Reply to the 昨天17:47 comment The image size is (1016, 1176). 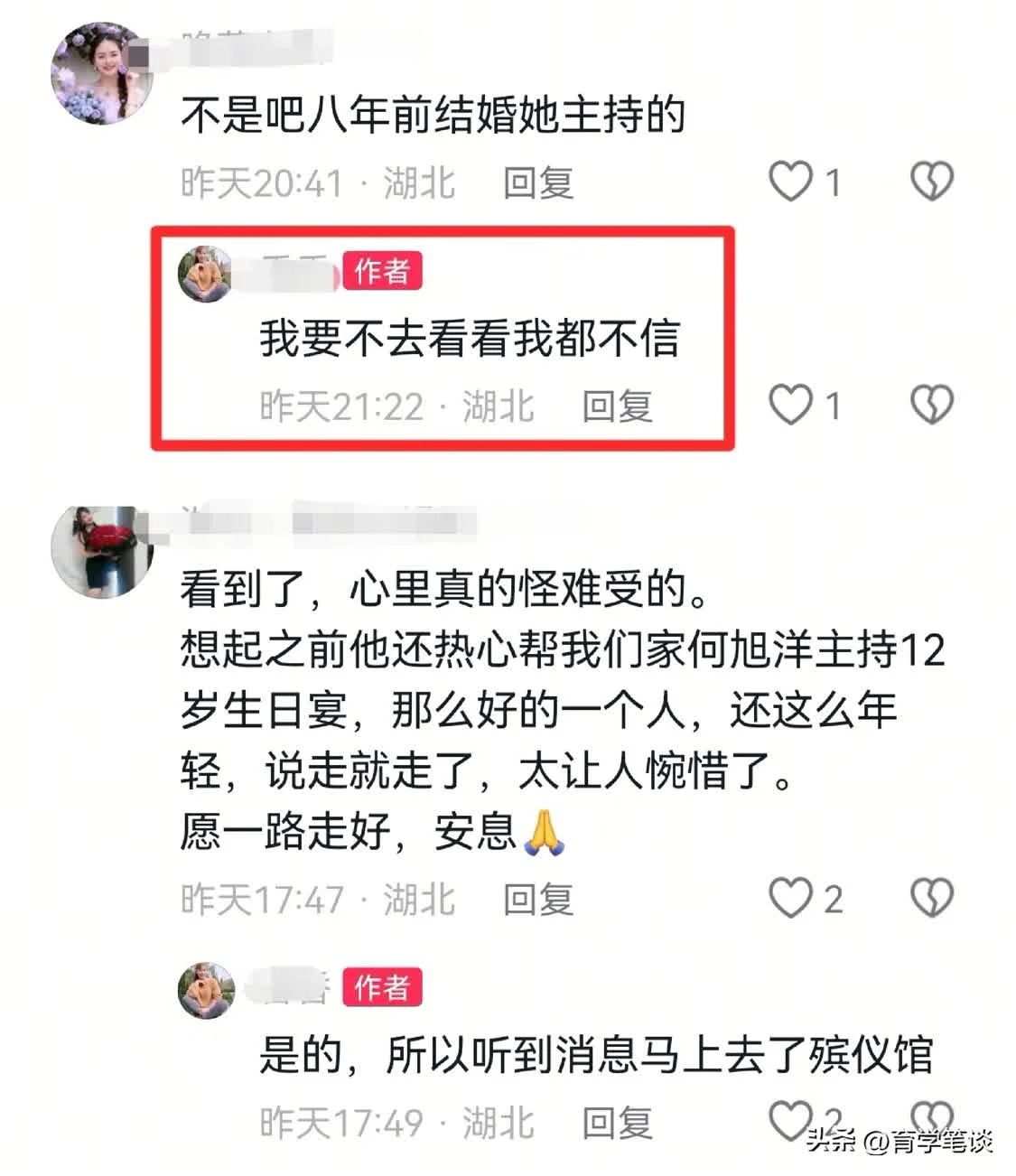click(538, 899)
